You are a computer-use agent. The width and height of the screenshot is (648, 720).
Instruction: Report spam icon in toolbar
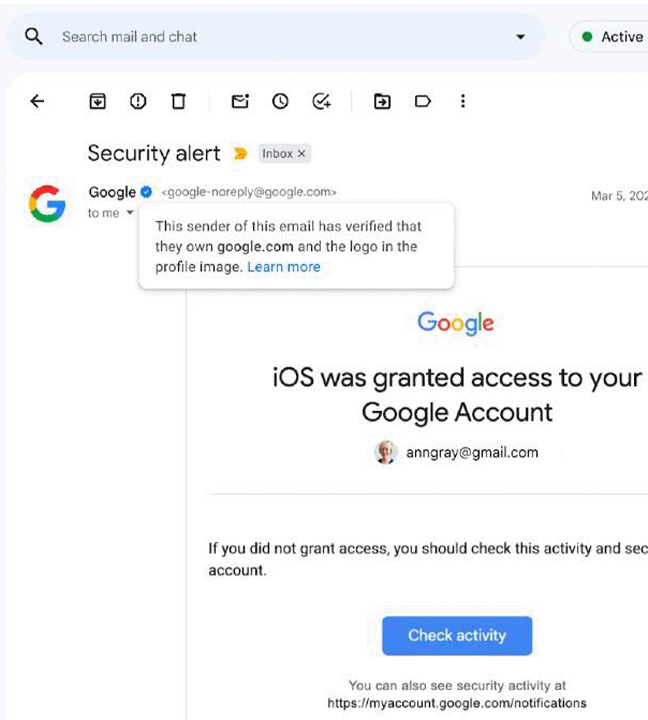pos(138,101)
